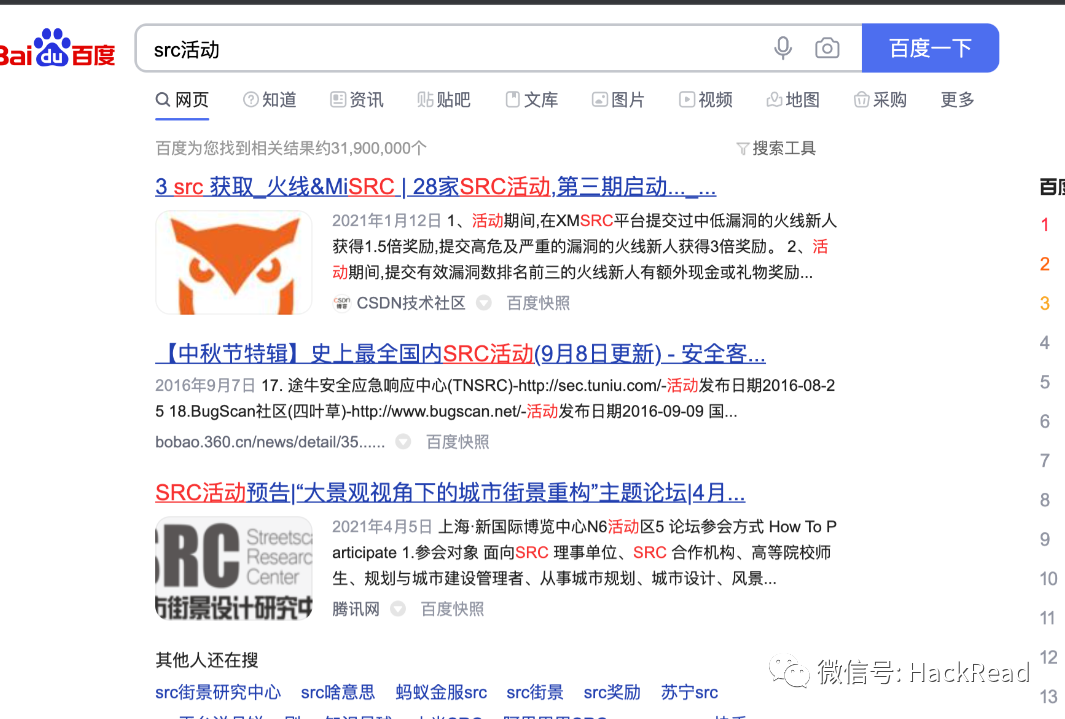
Task: Open the 贴吧 tab
Action: point(444,100)
